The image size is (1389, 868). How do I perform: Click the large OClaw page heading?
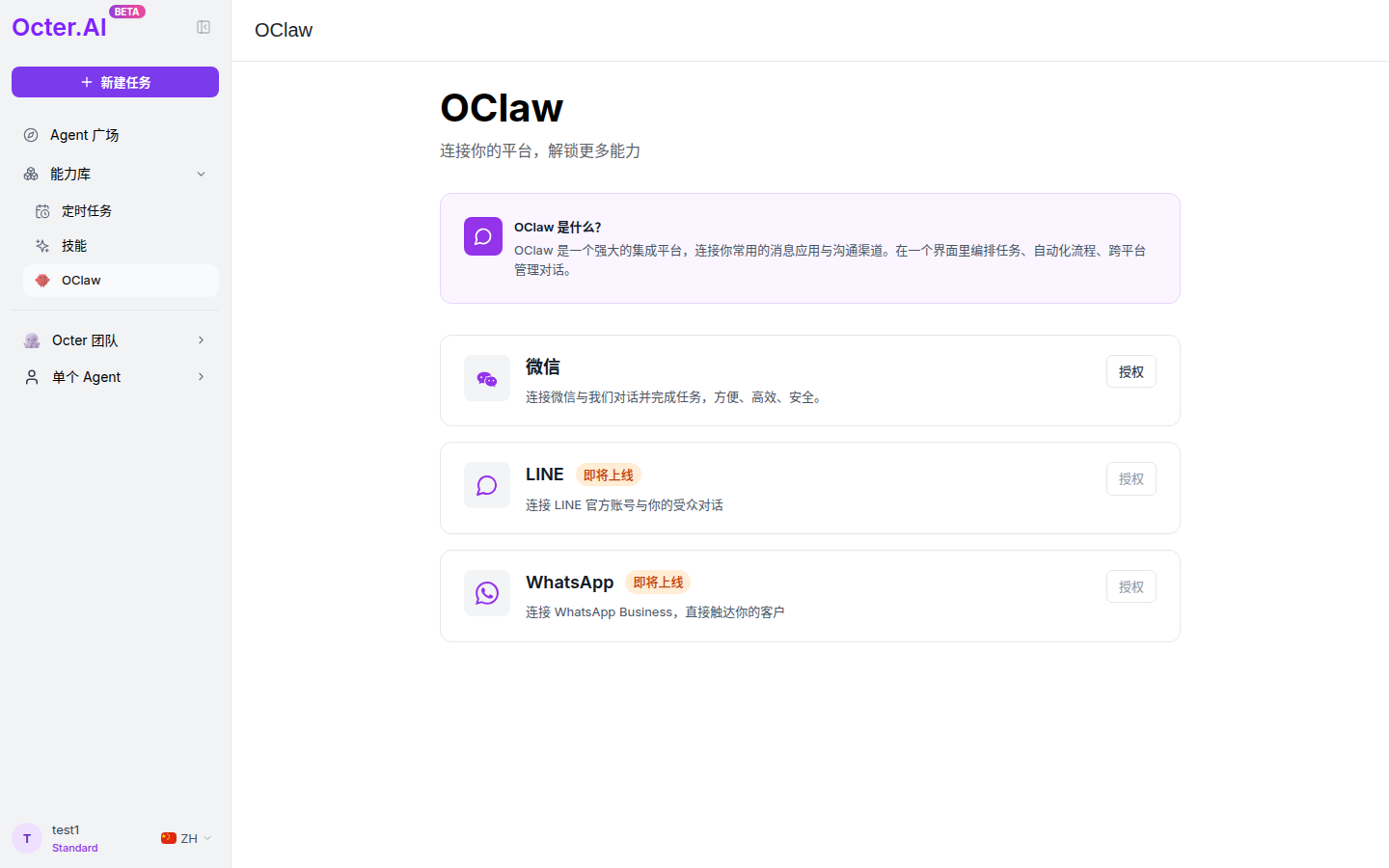click(x=502, y=108)
